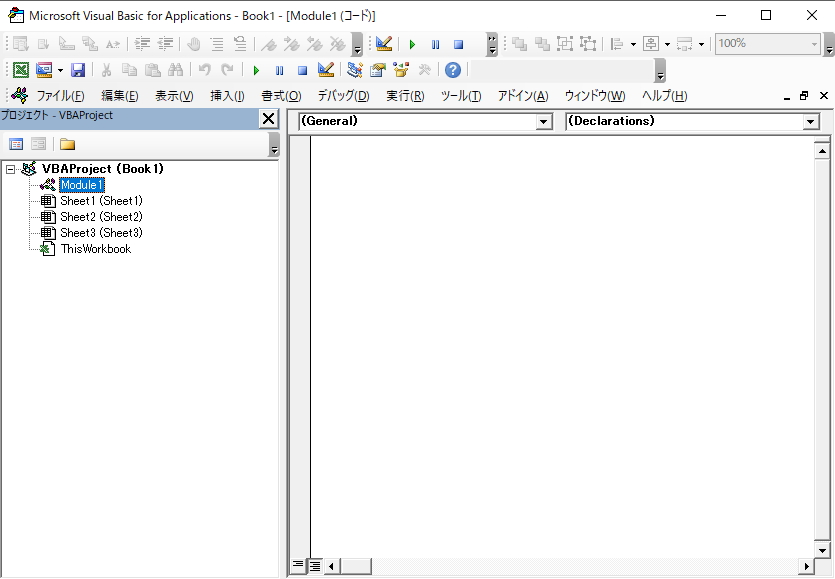Click the List Constants icon
This screenshot has height=579, width=835.
(44, 44)
